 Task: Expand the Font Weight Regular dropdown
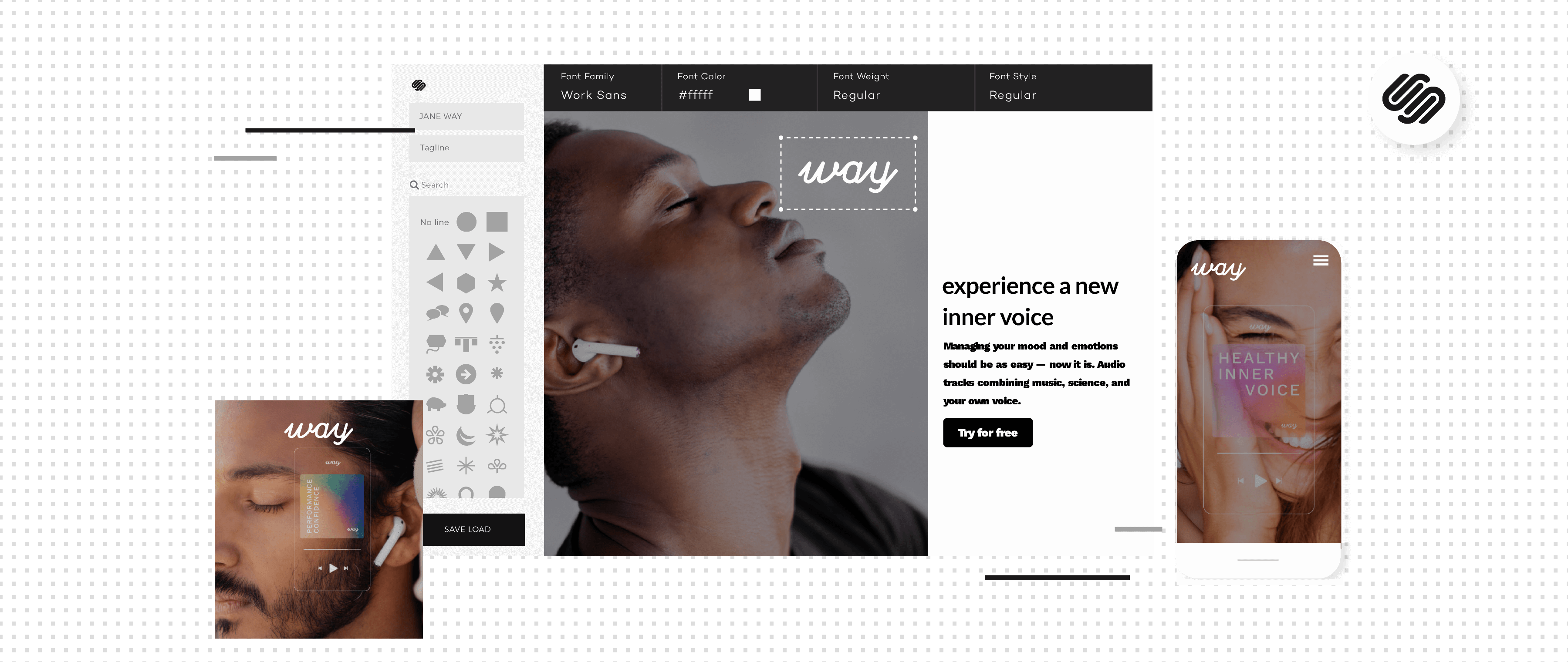(x=857, y=94)
